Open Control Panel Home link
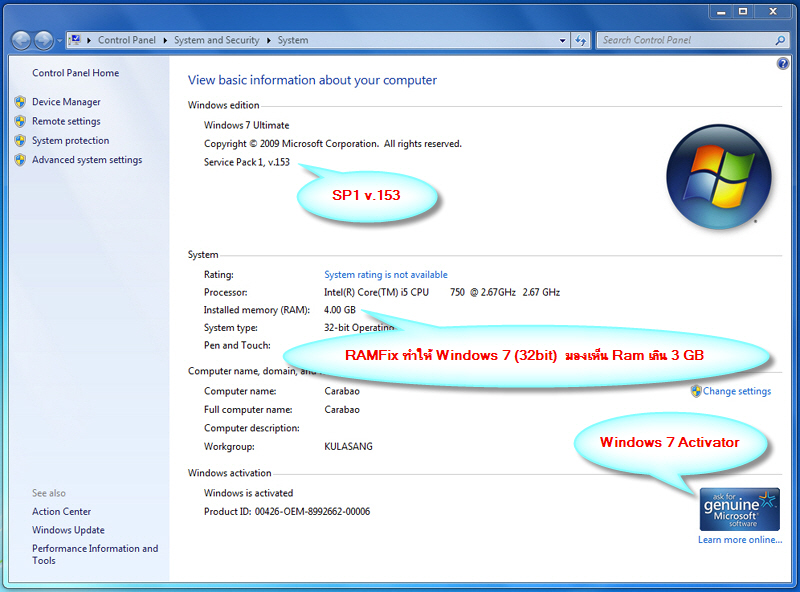Viewport: 800px width, 592px height. tap(76, 73)
